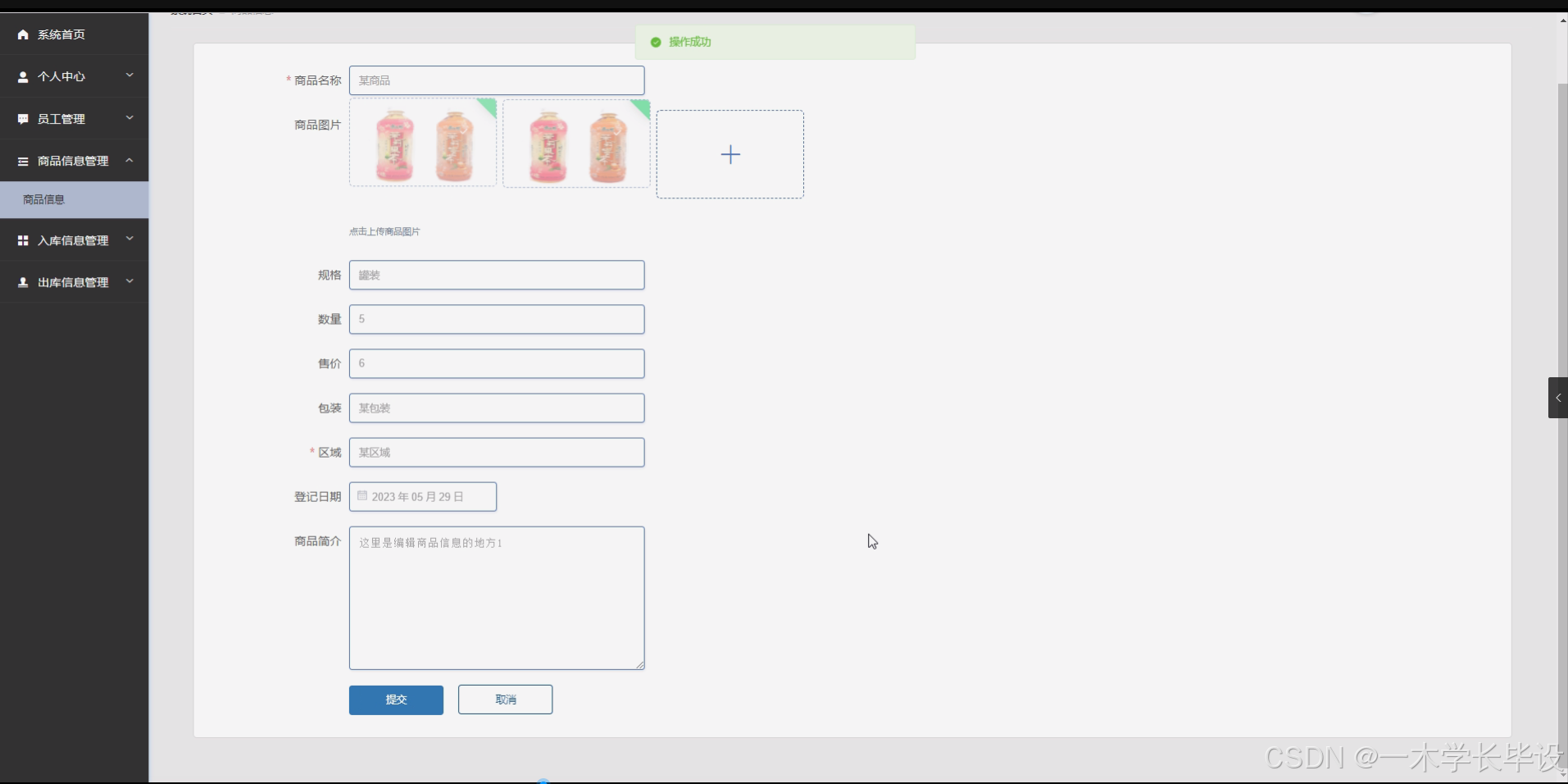Click the plus icon to upload image
Image resolution: width=1568 pixels, height=784 pixels.
click(730, 154)
